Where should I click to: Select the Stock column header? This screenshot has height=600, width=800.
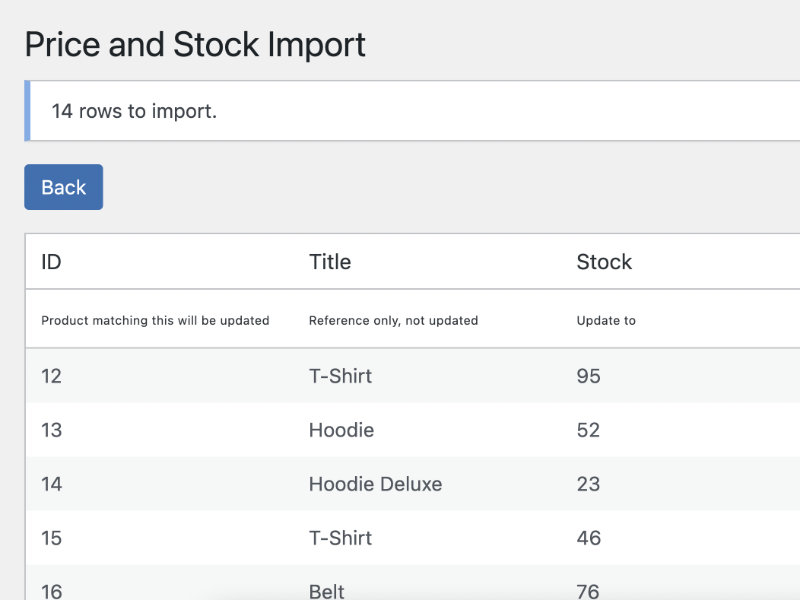pyautogui.click(x=604, y=262)
